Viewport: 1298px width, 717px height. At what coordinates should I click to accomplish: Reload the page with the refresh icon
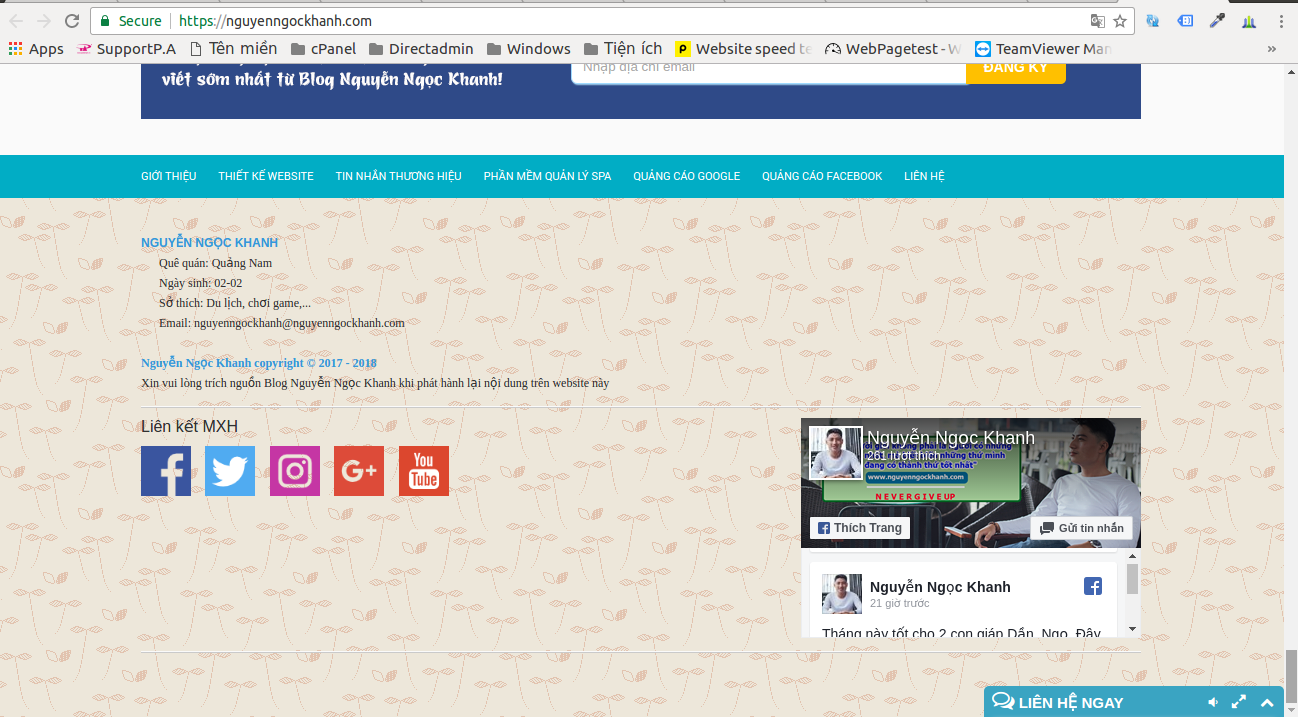(72, 21)
